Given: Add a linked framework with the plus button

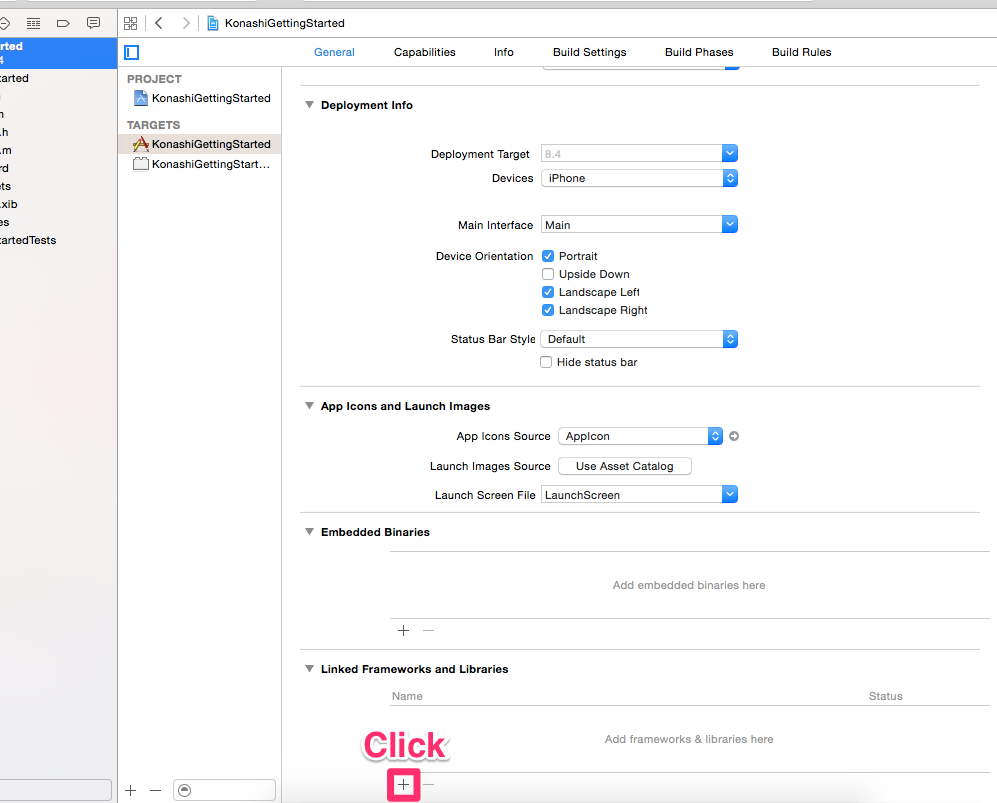Looking at the screenshot, I should (403, 785).
